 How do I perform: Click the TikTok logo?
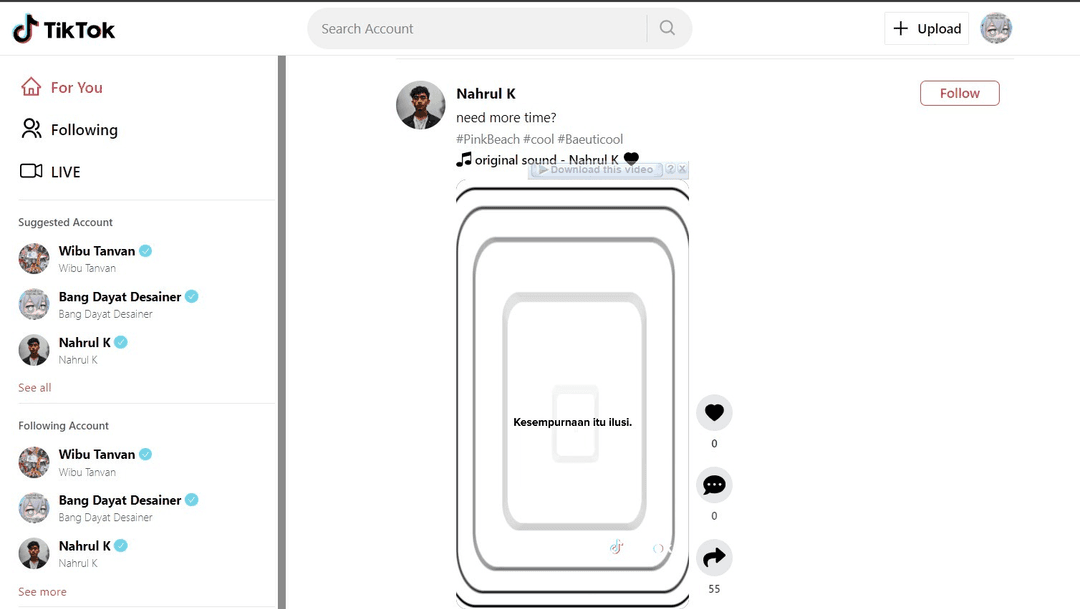(64, 29)
